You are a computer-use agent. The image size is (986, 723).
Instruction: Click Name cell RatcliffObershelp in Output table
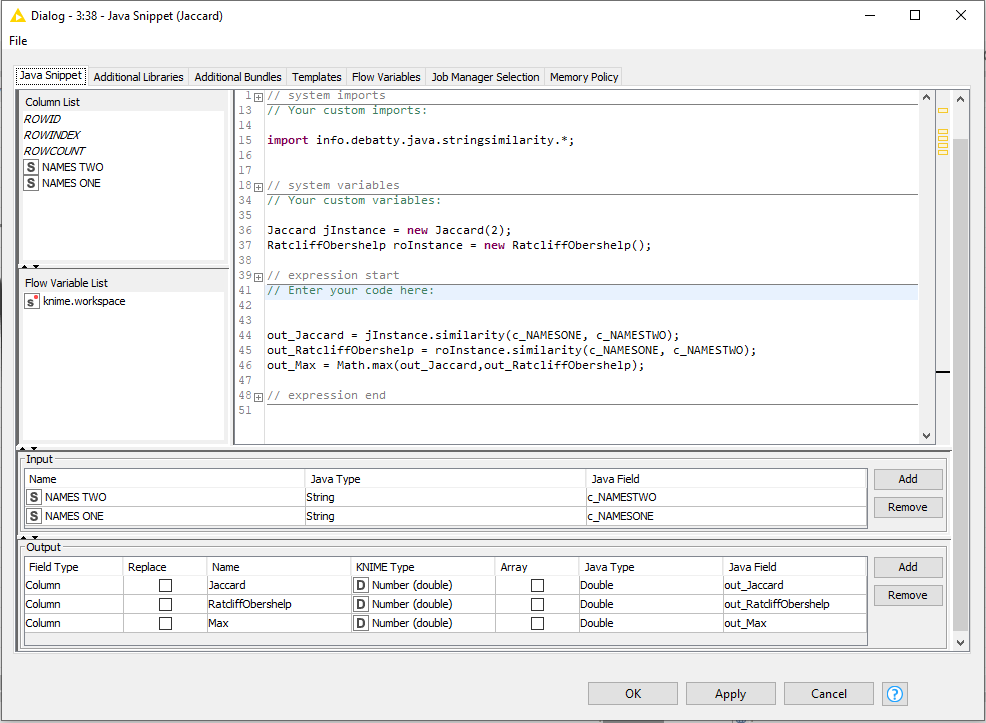279,604
